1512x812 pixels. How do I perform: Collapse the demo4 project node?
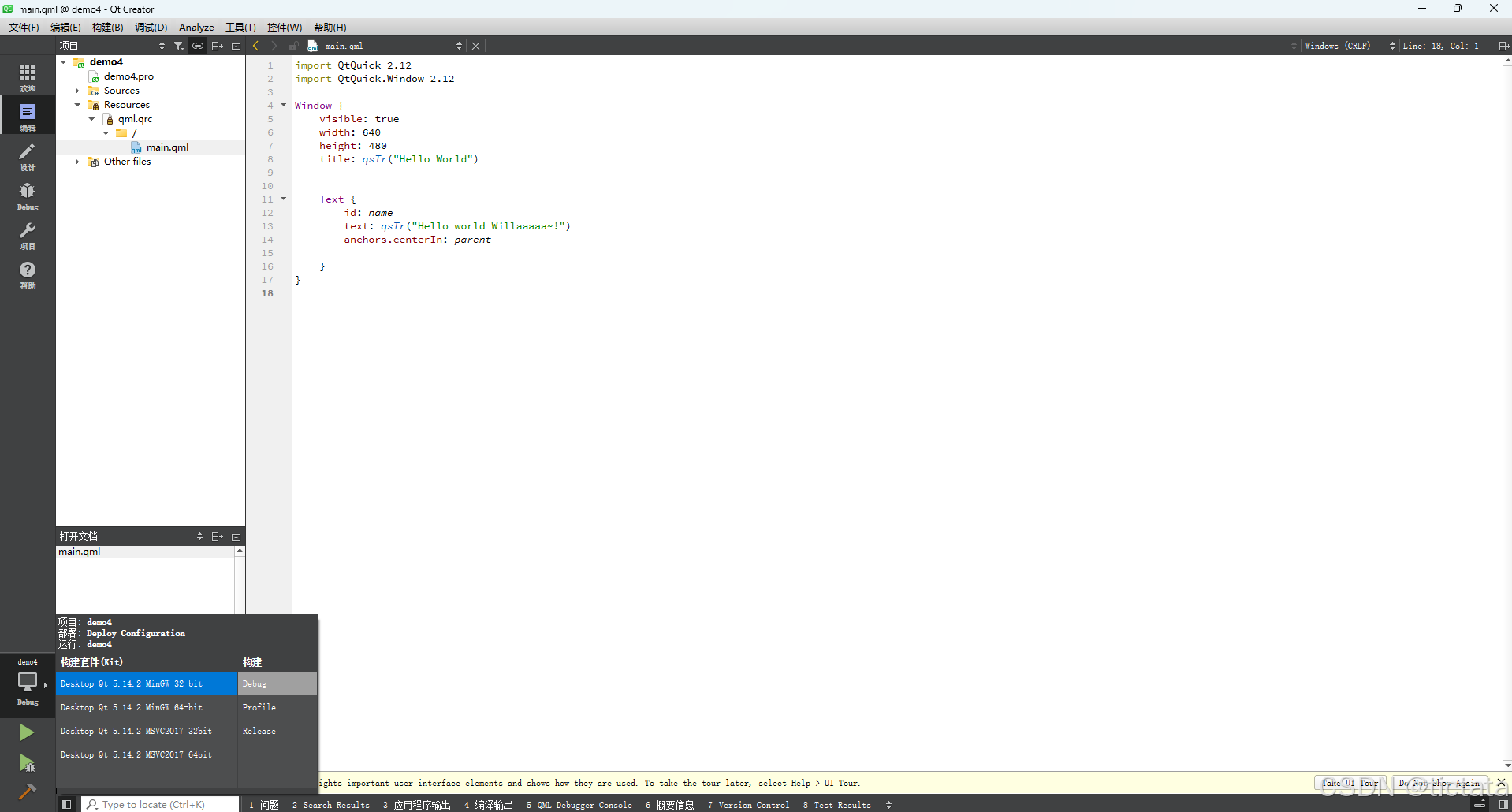point(63,61)
